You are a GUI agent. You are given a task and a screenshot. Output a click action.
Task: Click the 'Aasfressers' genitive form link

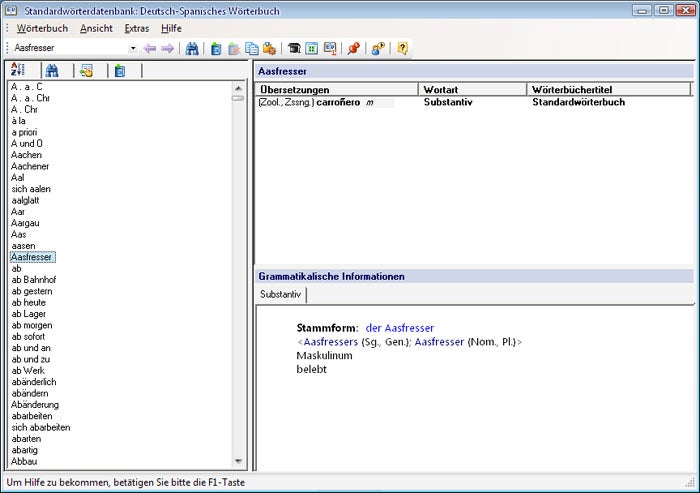coord(330,342)
